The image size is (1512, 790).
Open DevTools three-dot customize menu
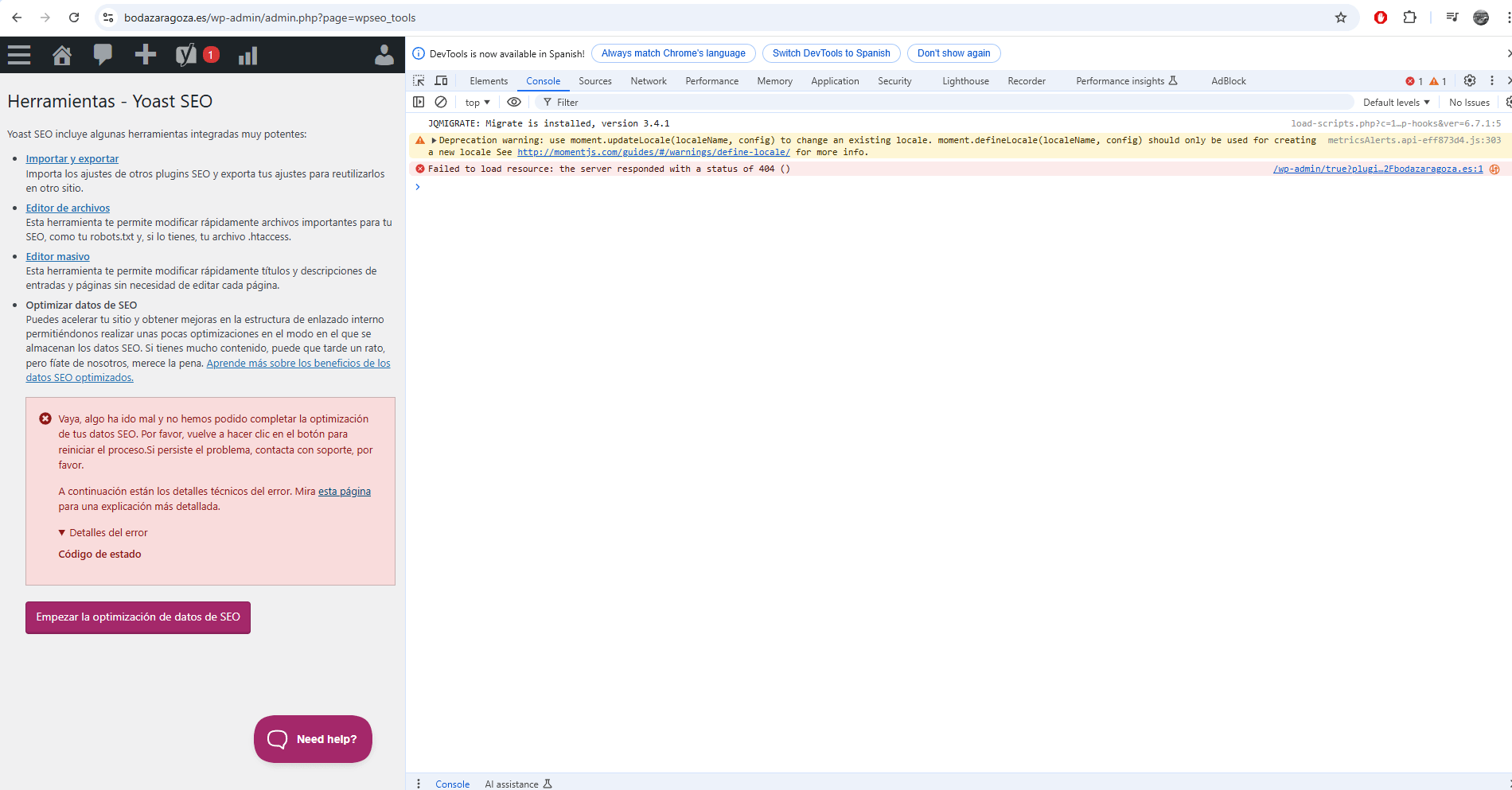pos(1492,80)
